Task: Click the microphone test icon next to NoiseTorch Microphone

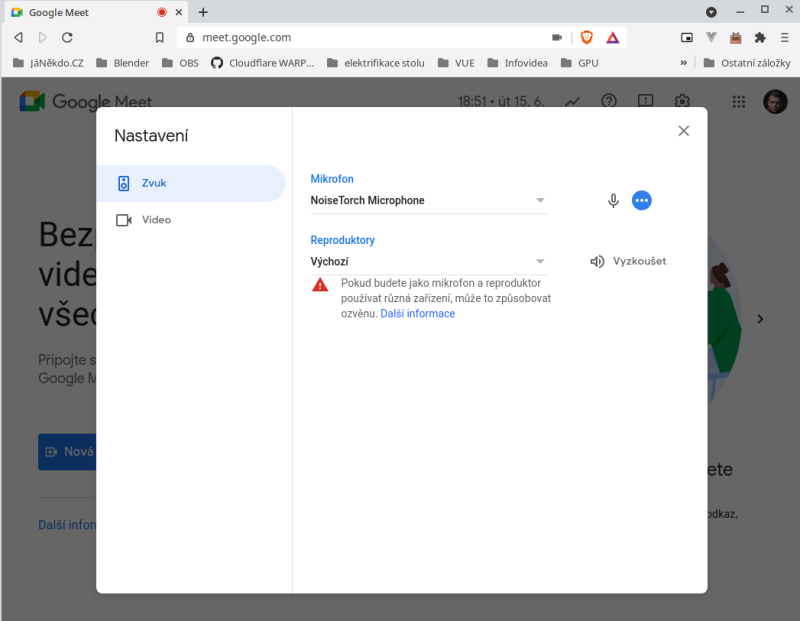Action: pyautogui.click(x=613, y=200)
